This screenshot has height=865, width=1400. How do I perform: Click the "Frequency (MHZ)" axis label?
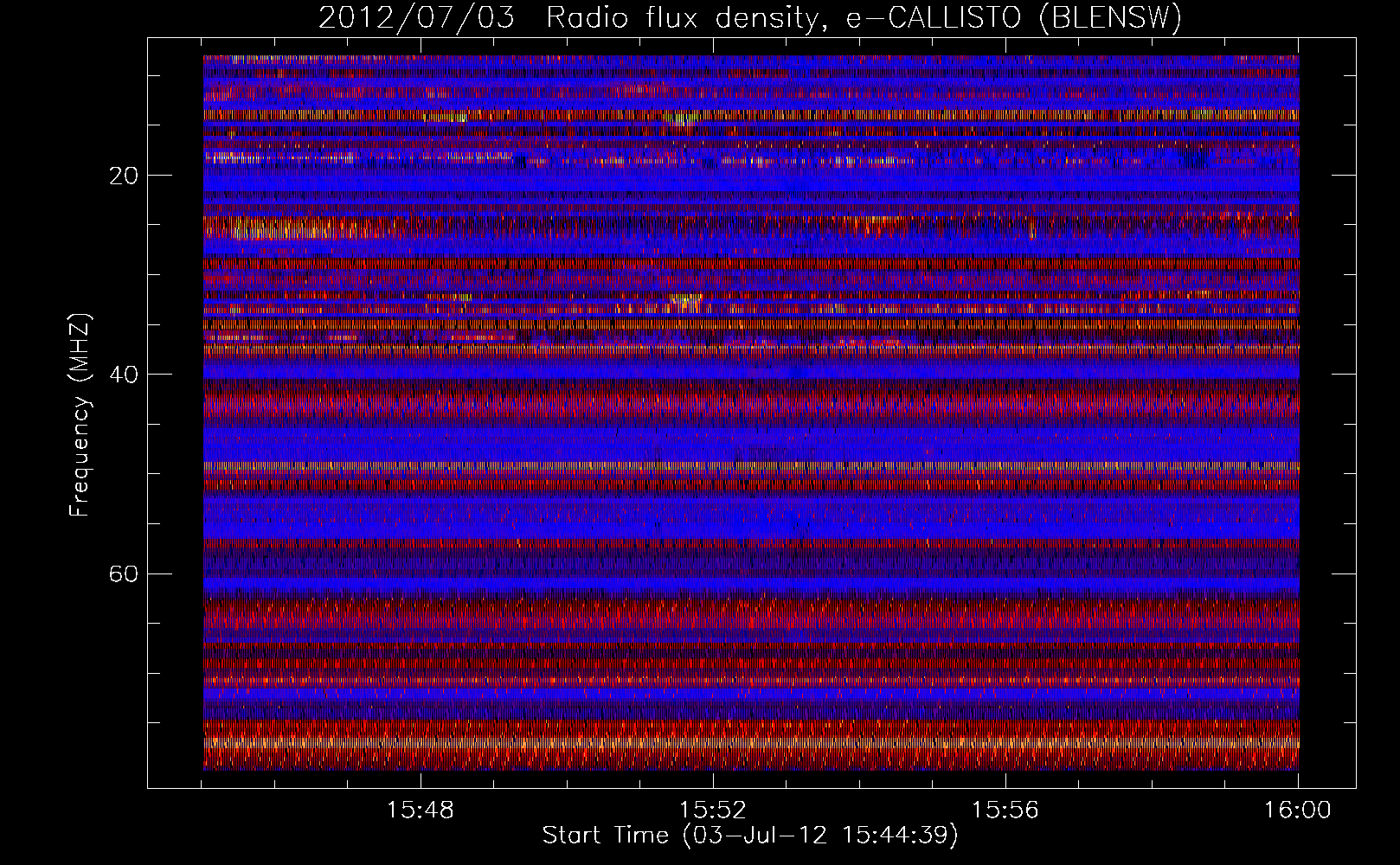[80, 414]
